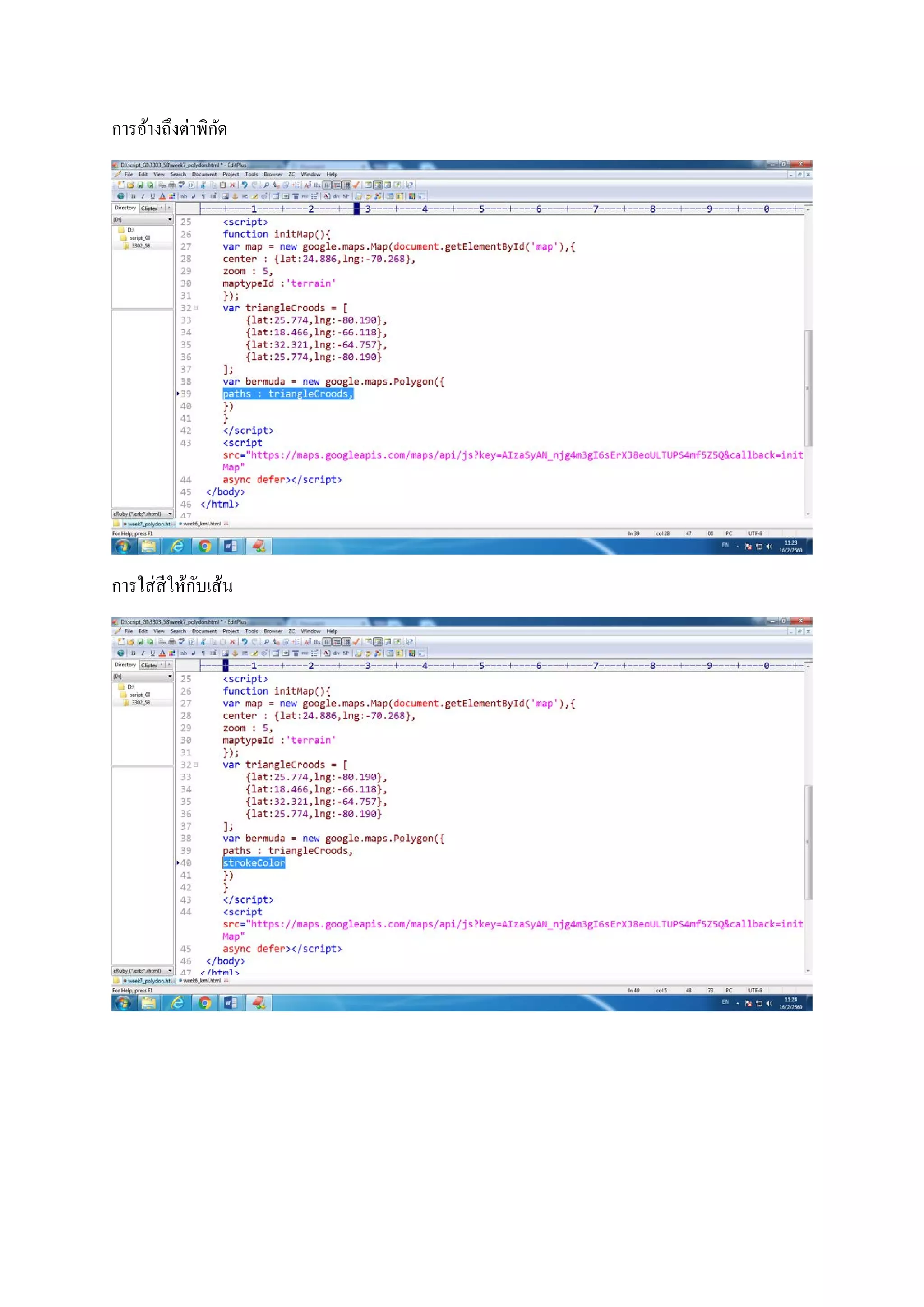This screenshot has width=924, height=1307.
Task: Click the font color A icon in lower HTML toolbar
Action: 162,653
